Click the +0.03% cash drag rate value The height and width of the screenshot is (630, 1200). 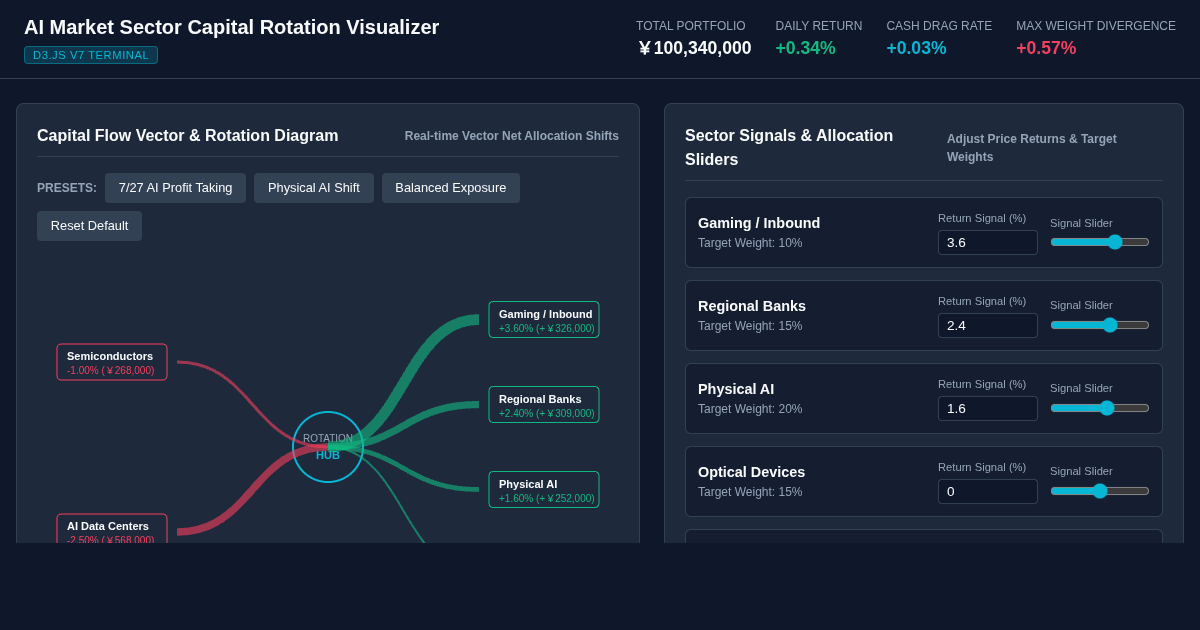point(916,48)
